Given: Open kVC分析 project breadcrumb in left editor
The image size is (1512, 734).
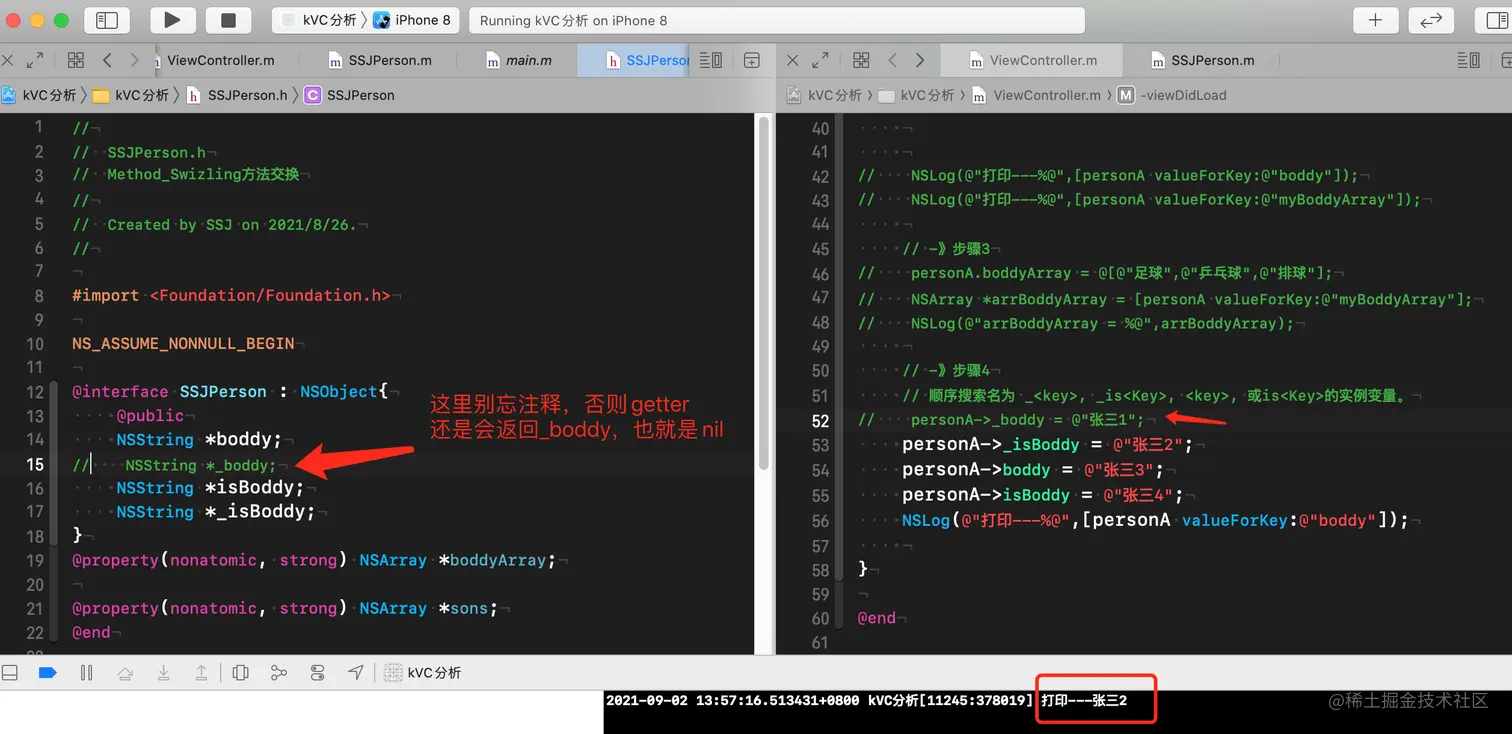Looking at the screenshot, I should pyautogui.click(x=39, y=95).
